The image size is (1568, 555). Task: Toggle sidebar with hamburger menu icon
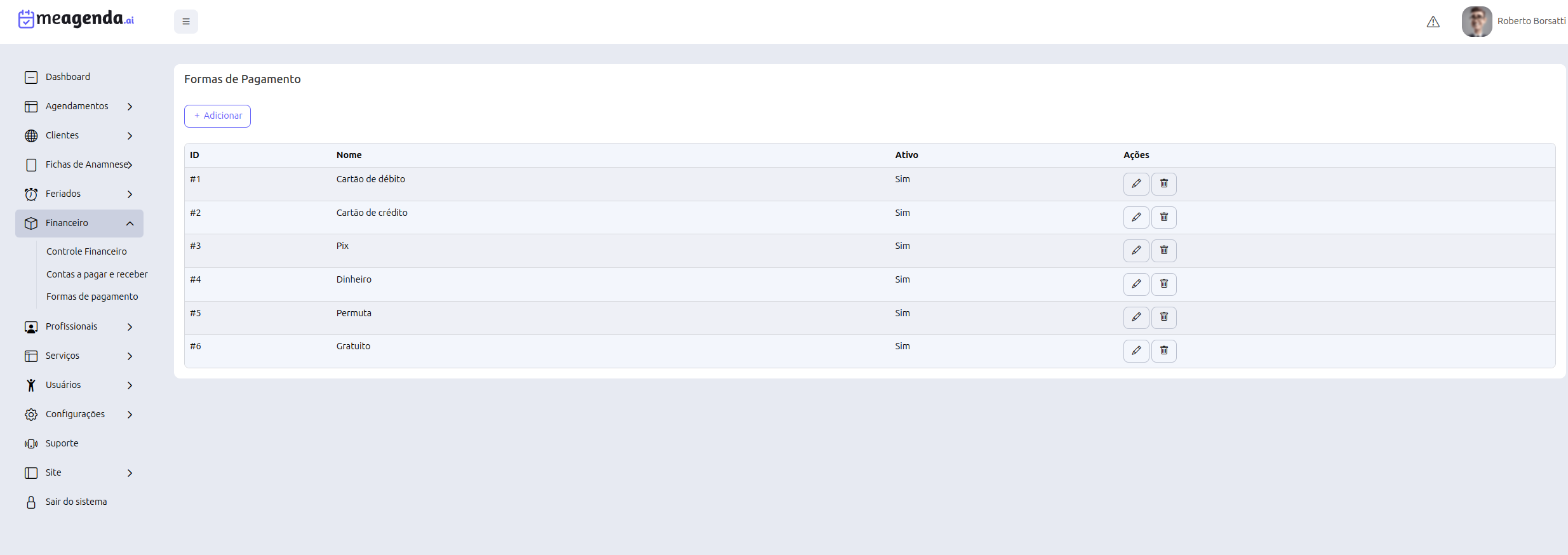tap(186, 22)
